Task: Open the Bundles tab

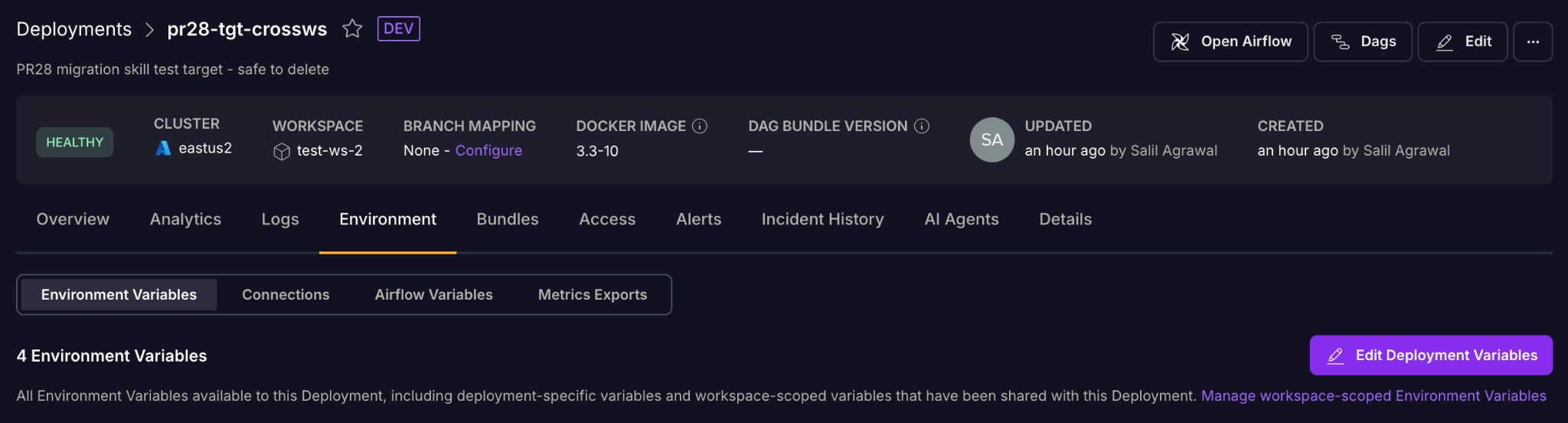Action: tap(508, 219)
